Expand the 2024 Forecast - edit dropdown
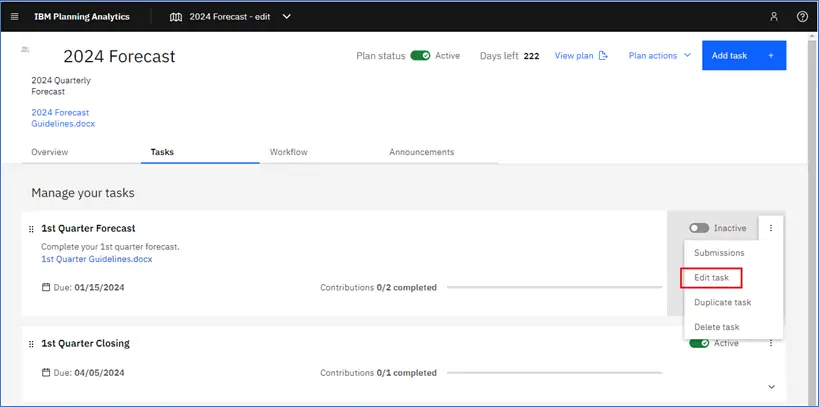This screenshot has height=407, width=819. point(286,17)
